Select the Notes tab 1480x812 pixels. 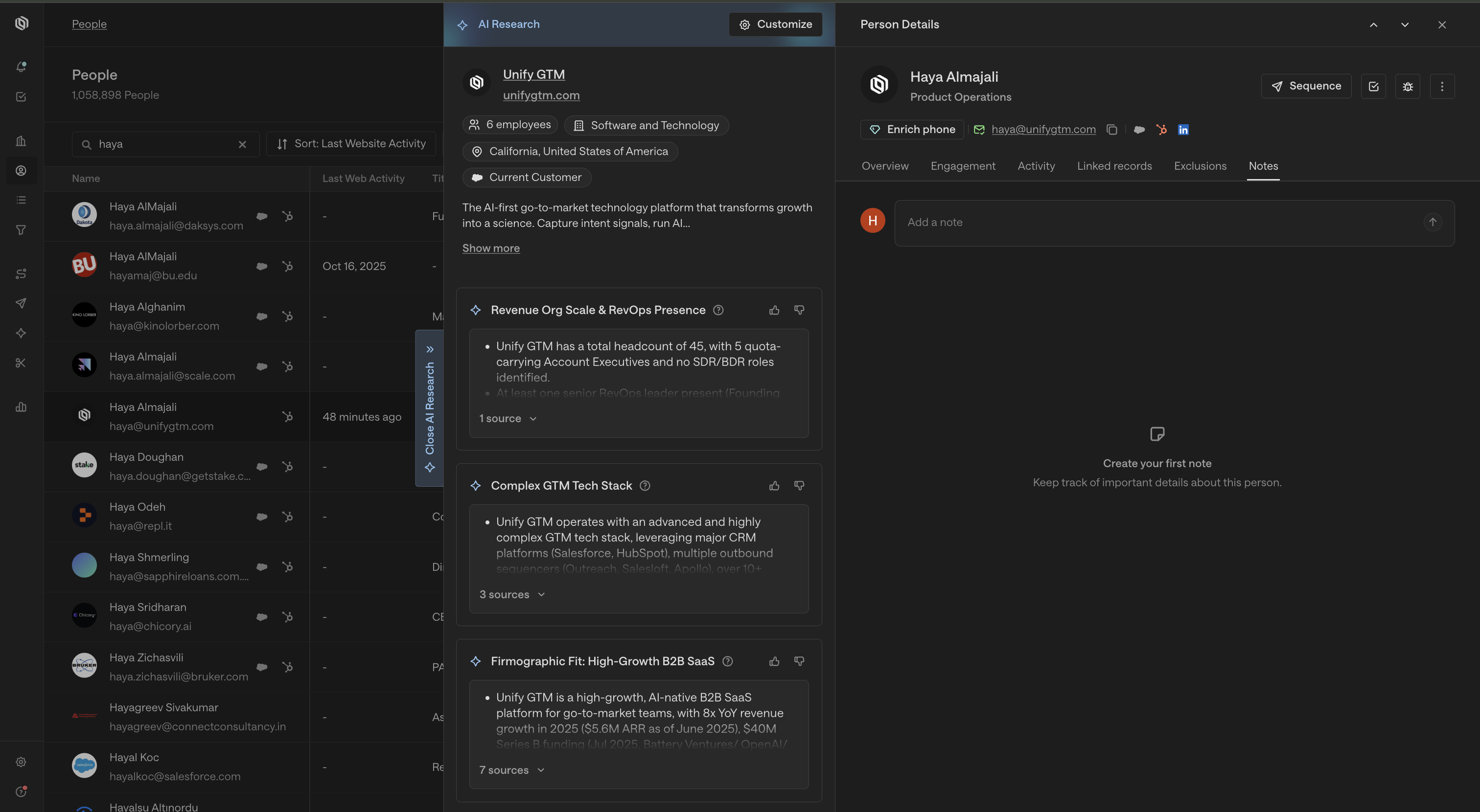[x=1263, y=166]
